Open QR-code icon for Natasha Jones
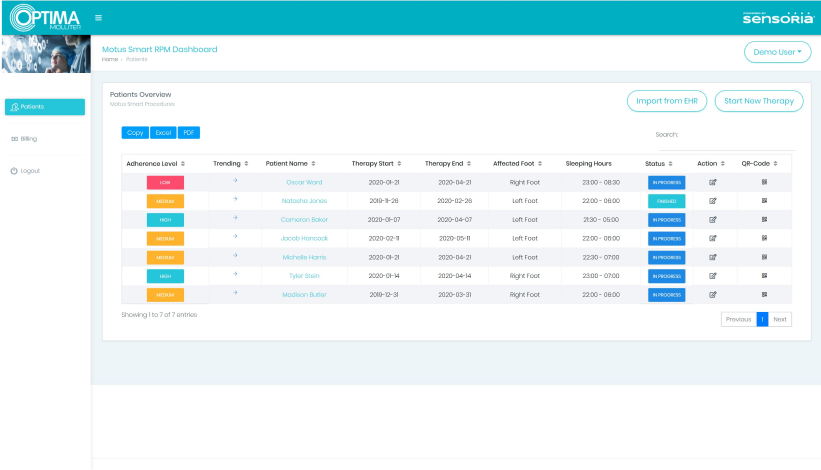 (x=763, y=201)
